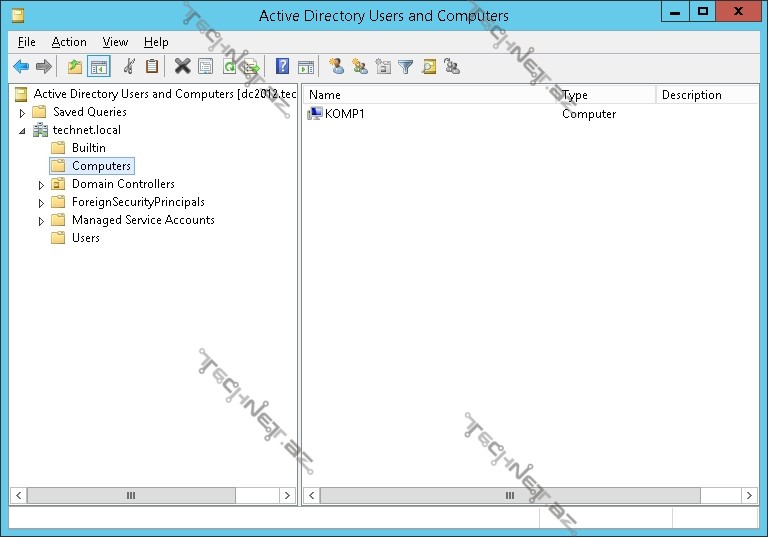Click the Filter funnel icon

click(x=405, y=67)
